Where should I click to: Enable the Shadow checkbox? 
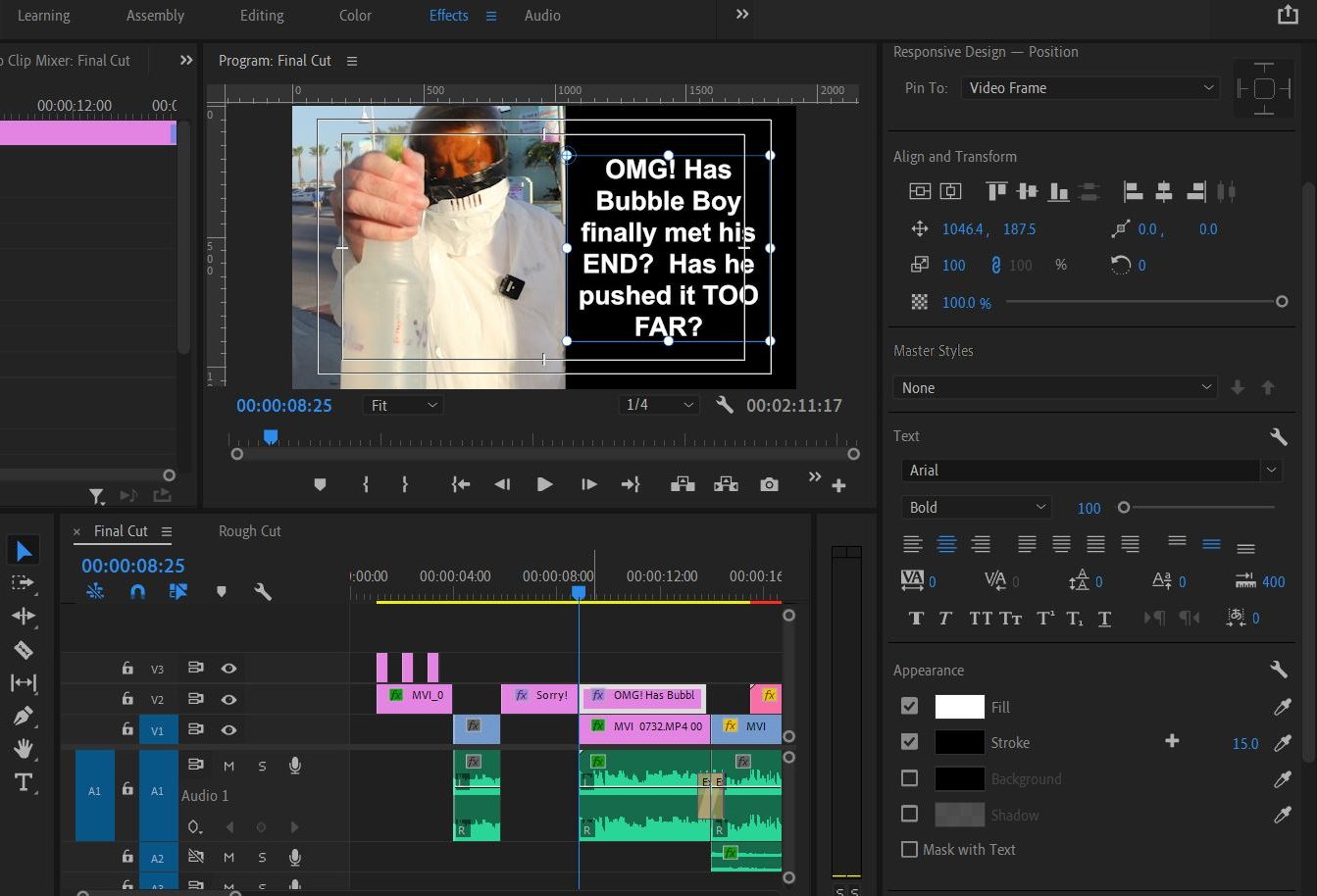click(x=910, y=814)
